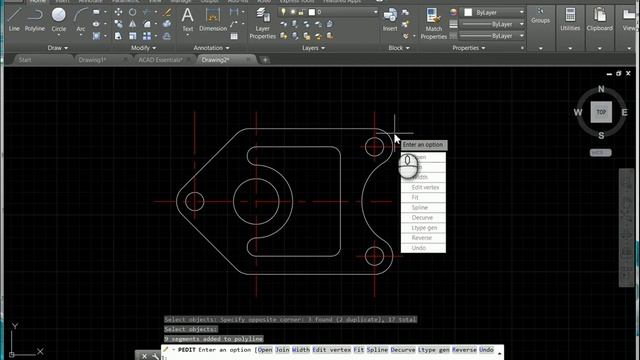Select the Rotate tool in Modify panel
Image resolution: width=640 pixels, height=360 pixels.
[133, 12]
